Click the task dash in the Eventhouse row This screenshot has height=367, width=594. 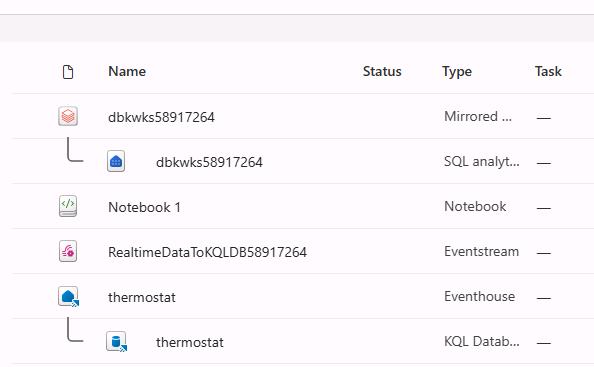tap(543, 298)
